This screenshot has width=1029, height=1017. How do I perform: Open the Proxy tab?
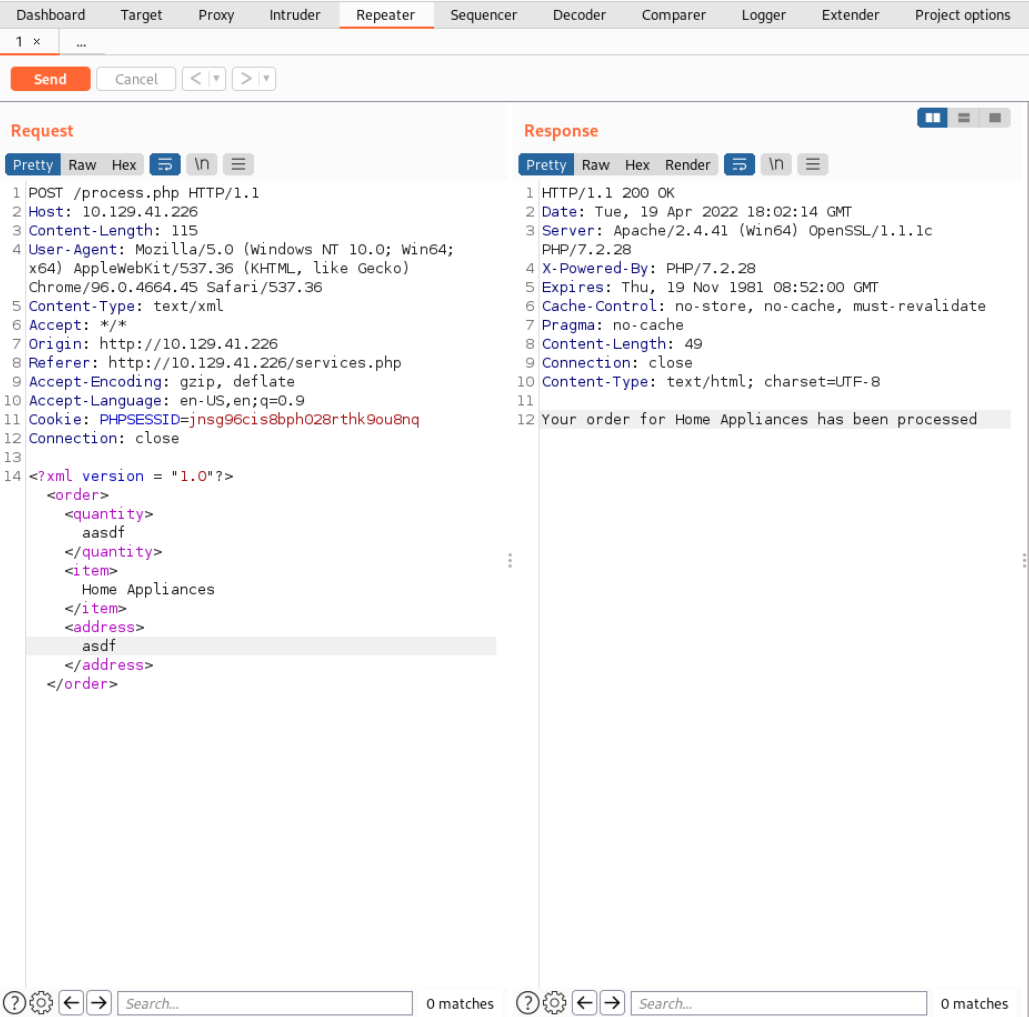click(x=216, y=14)
